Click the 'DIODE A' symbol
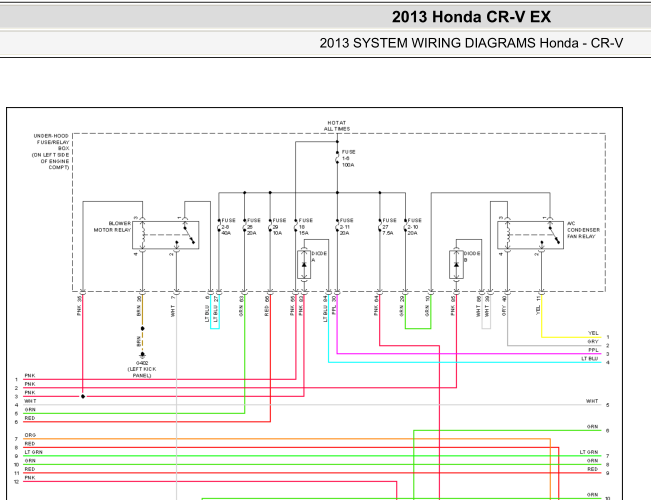 tap(304, 265)
